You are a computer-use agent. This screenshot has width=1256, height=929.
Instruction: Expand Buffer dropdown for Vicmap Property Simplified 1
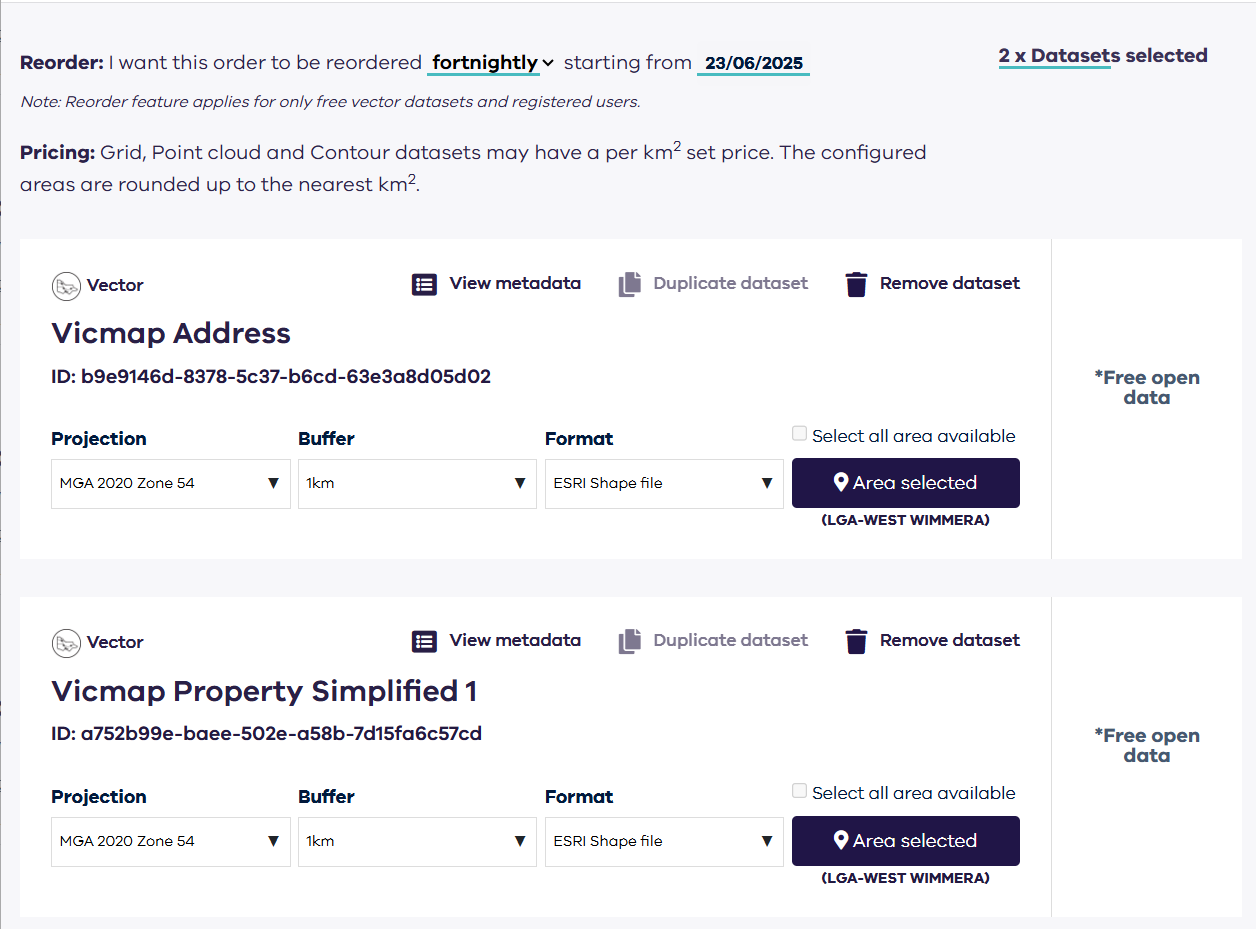[x=417, y=842]
